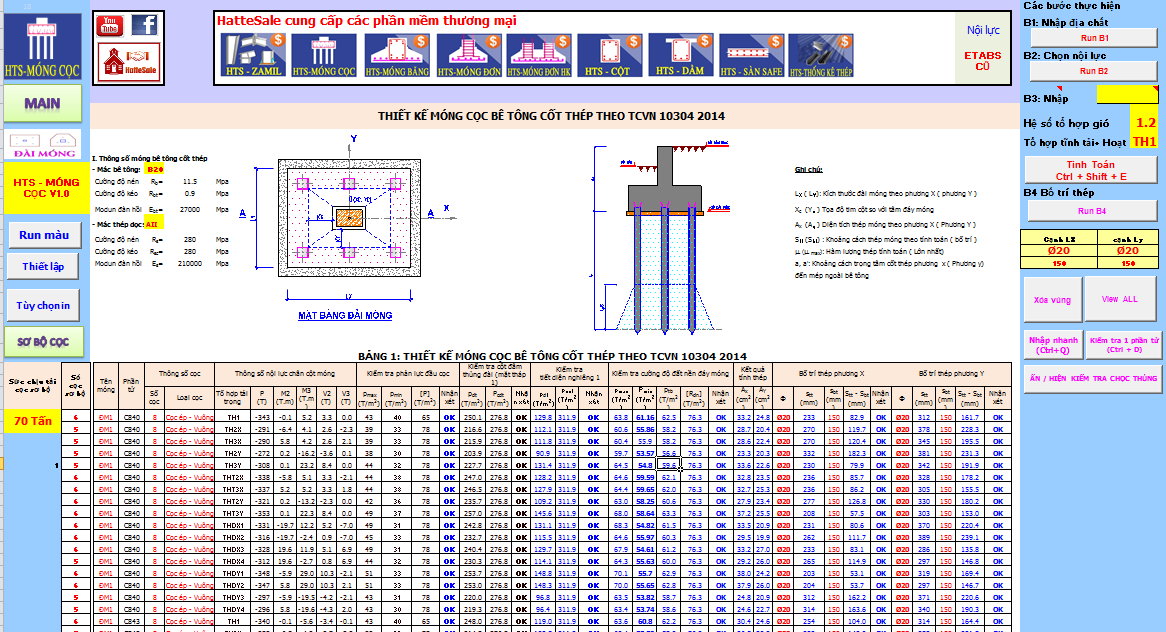This screenshot has width=1166, height=632.
Task: Select the THT2X load combination cell
Action: [x=233, y=477]
